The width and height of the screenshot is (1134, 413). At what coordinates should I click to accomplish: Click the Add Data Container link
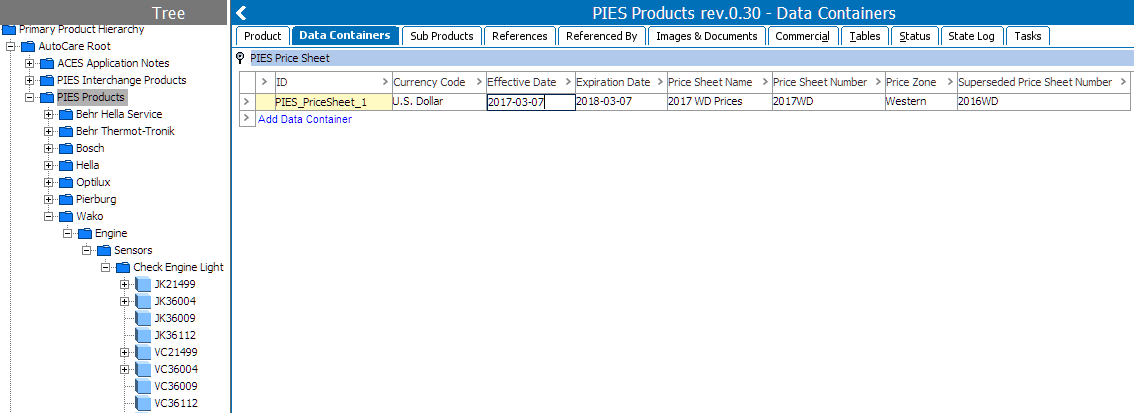click(305, 119)
